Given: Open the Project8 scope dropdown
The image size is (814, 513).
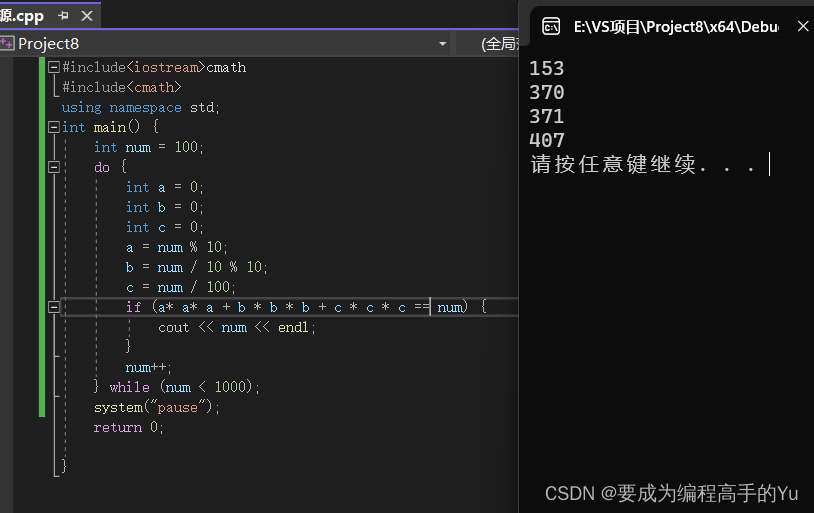Looking at the screenshot, I should pos(442,44).
